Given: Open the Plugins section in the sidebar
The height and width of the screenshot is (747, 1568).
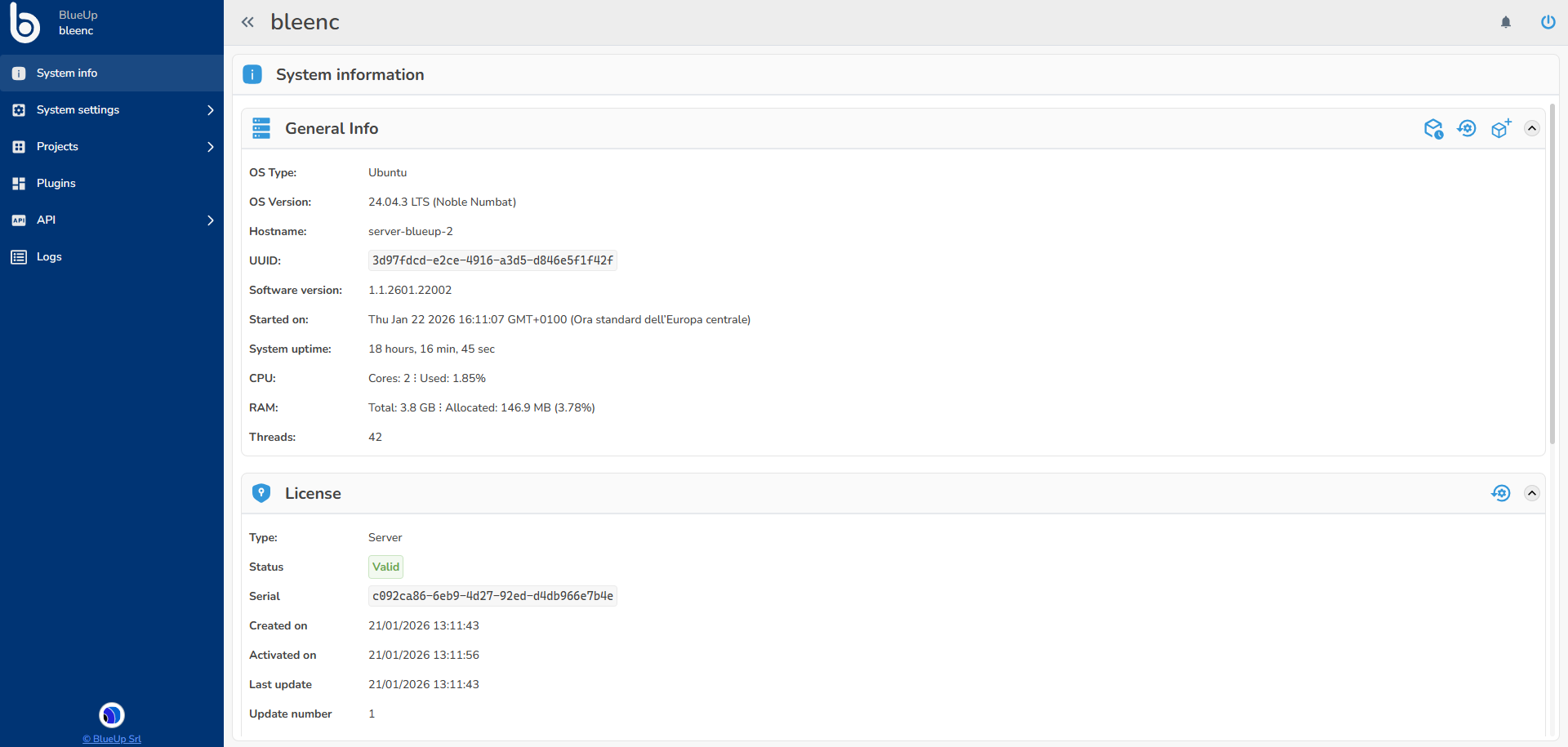Looking at the screenshot, I should [x=56, y=183].
